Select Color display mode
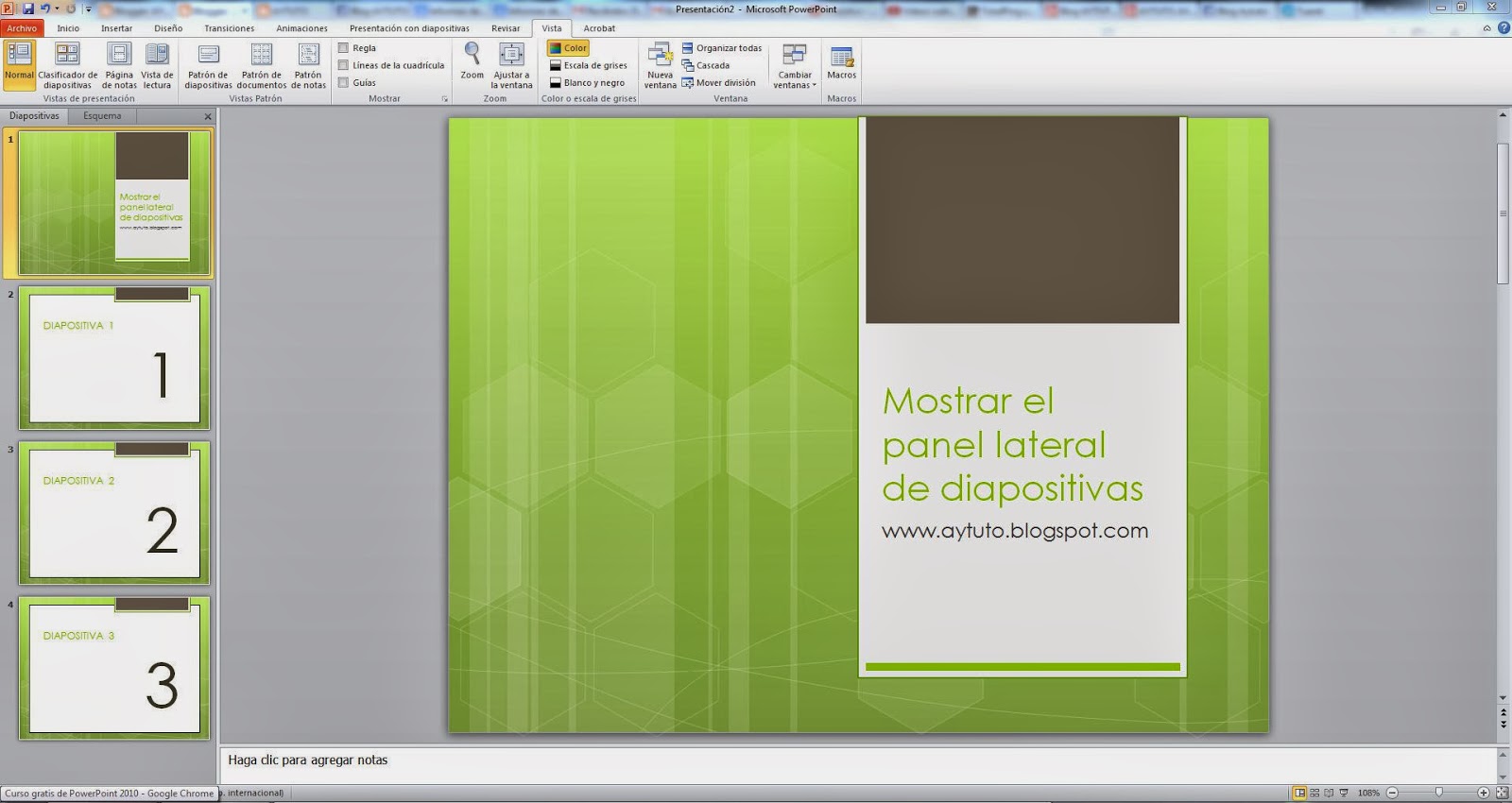This screenshot has height=803, width=1512. pyautogui.click(x=568, y=48)
